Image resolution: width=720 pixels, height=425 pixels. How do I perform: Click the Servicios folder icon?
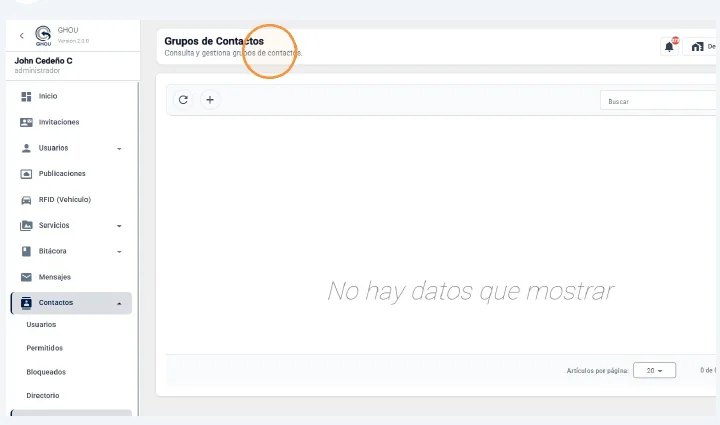click(x=26, y=225)
